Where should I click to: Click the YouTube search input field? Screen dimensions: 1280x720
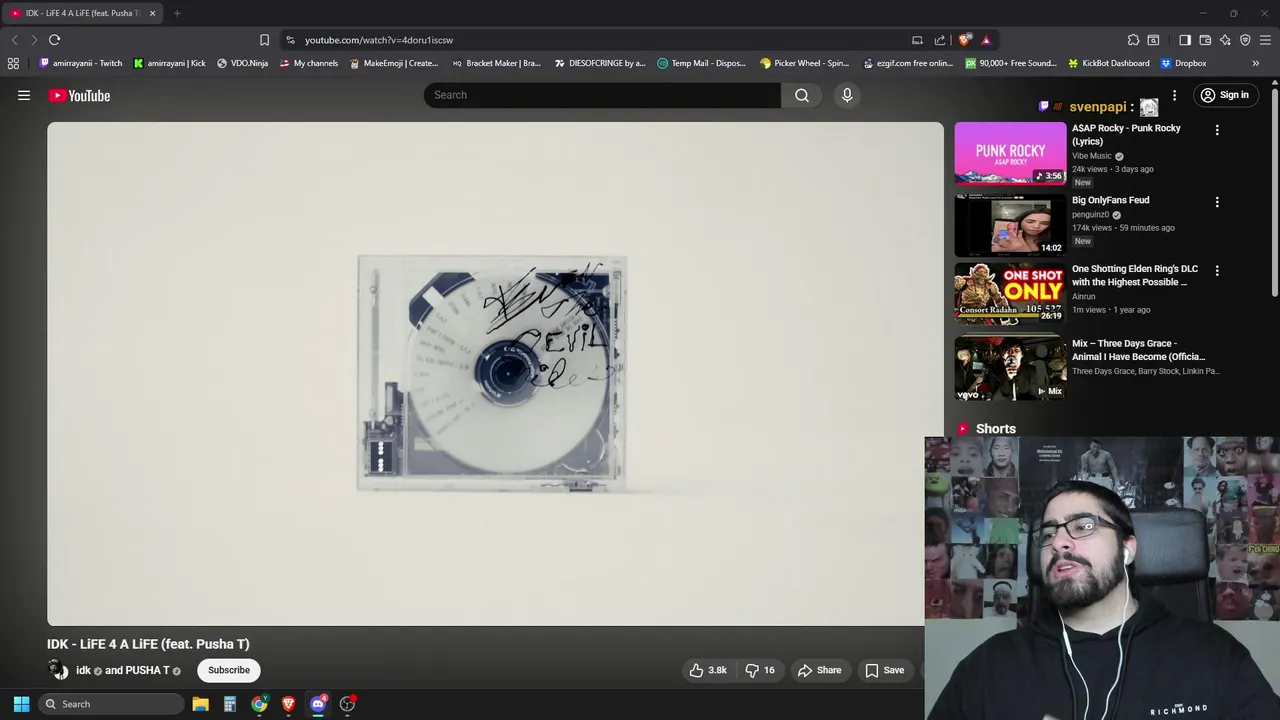coord(602,95)
